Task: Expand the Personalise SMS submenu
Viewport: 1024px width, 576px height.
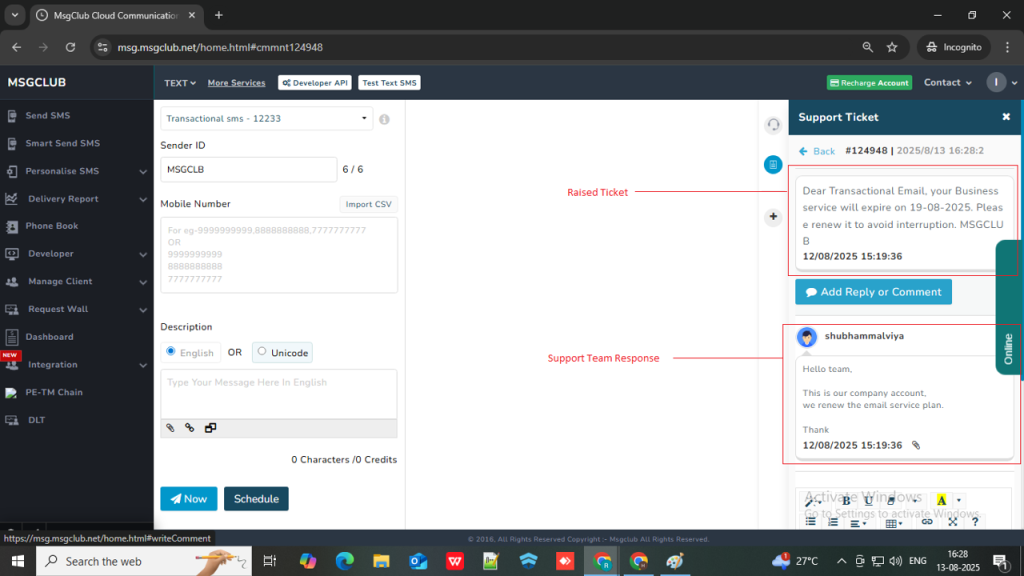Action: 76,171
